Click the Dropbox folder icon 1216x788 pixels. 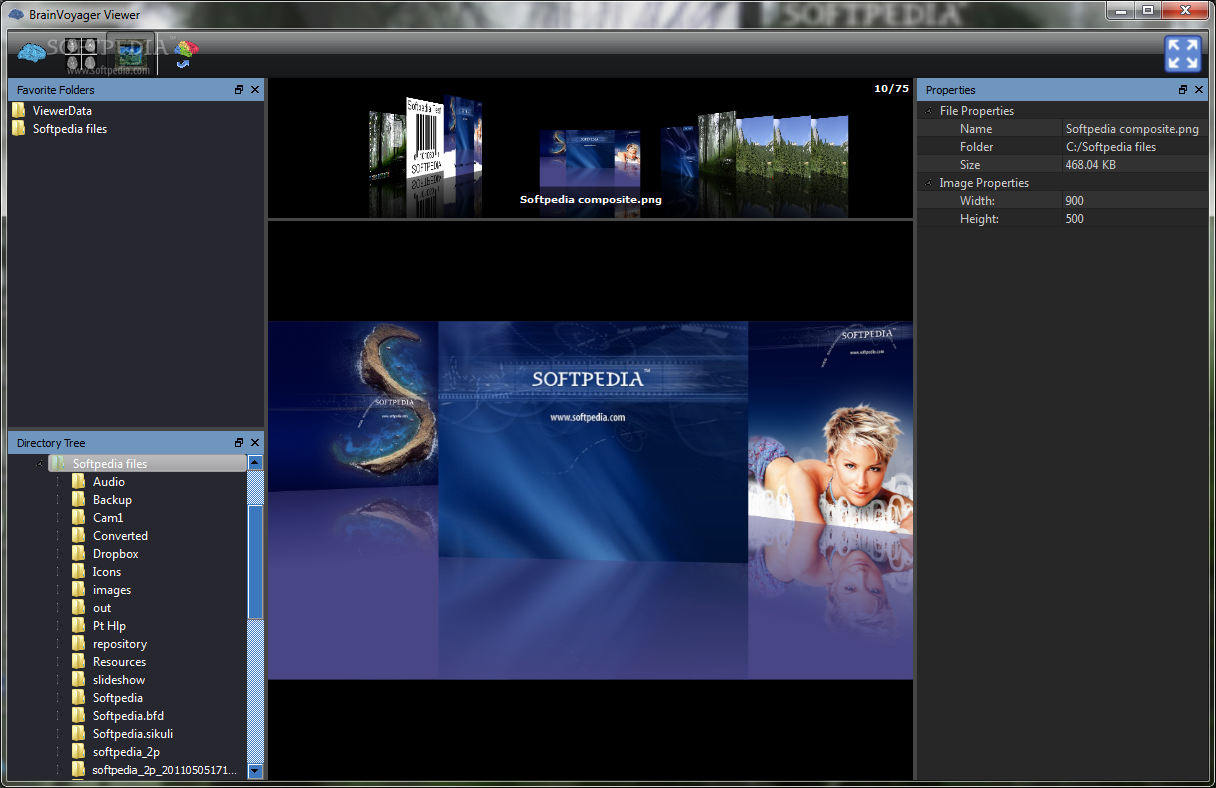click(x=78, y=554)
